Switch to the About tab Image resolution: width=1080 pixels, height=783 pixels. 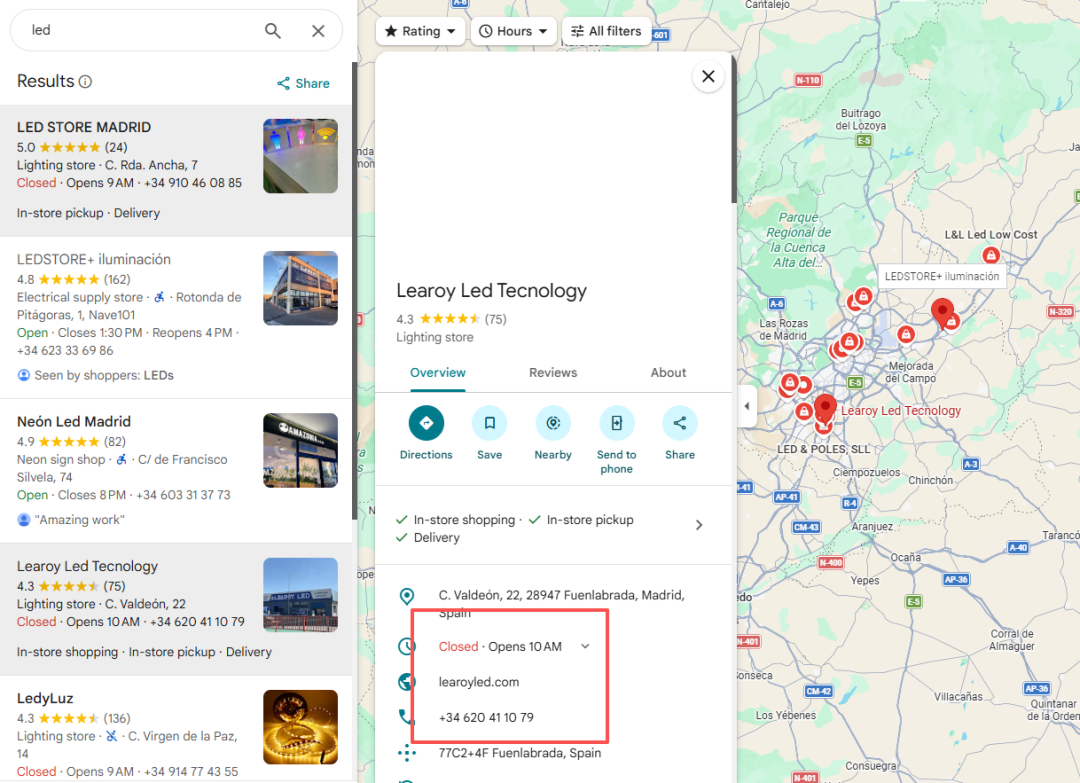tap(668, 373)
